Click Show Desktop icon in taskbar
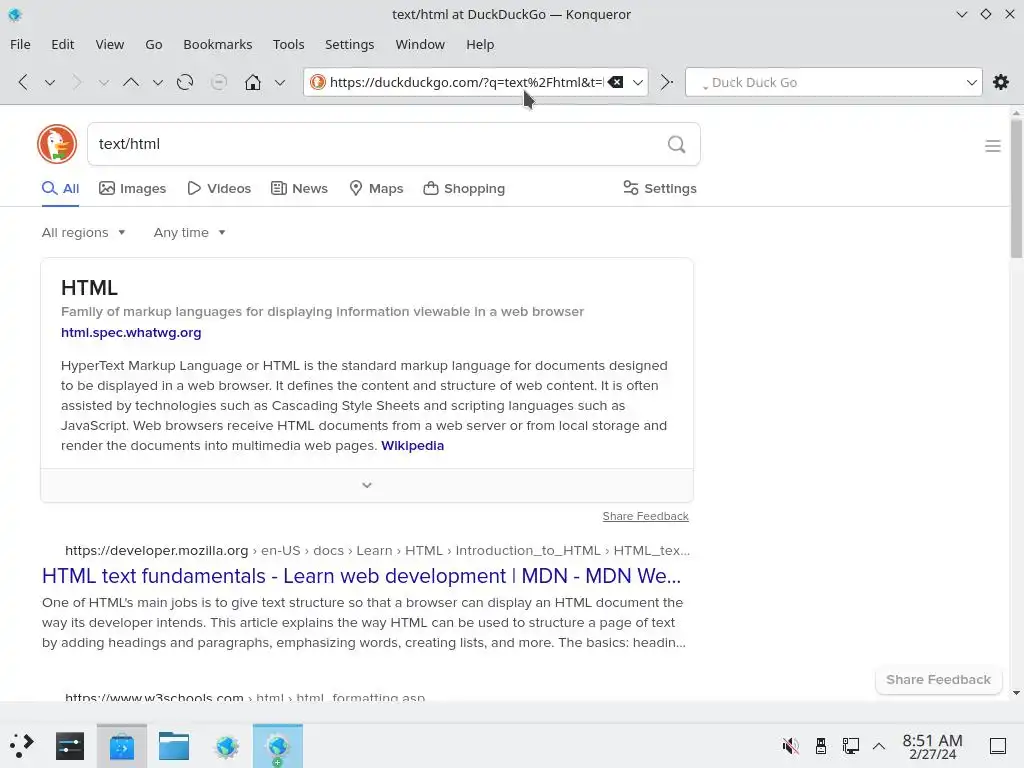The height and width of the screenshot is (768, 1024). coord(998,746)
